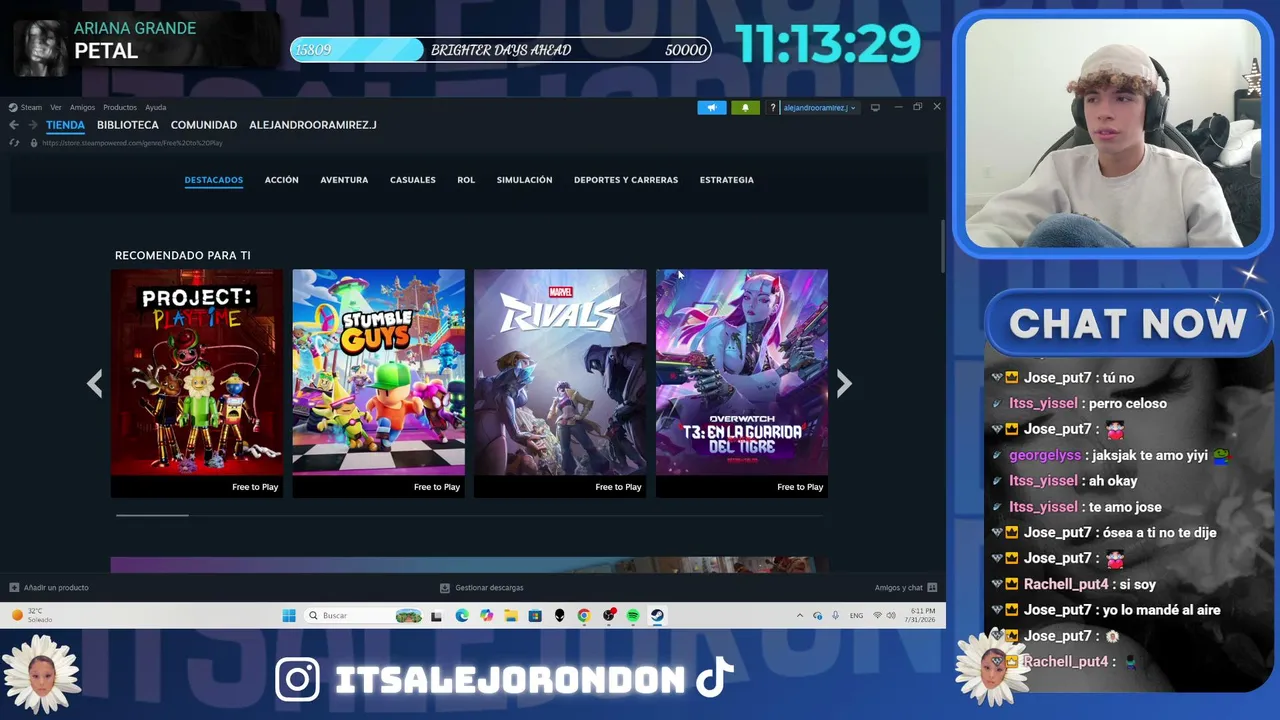The image size is (1280, 720).
Task: Open the Stumble Guys game card
Action: click(379, 383)
